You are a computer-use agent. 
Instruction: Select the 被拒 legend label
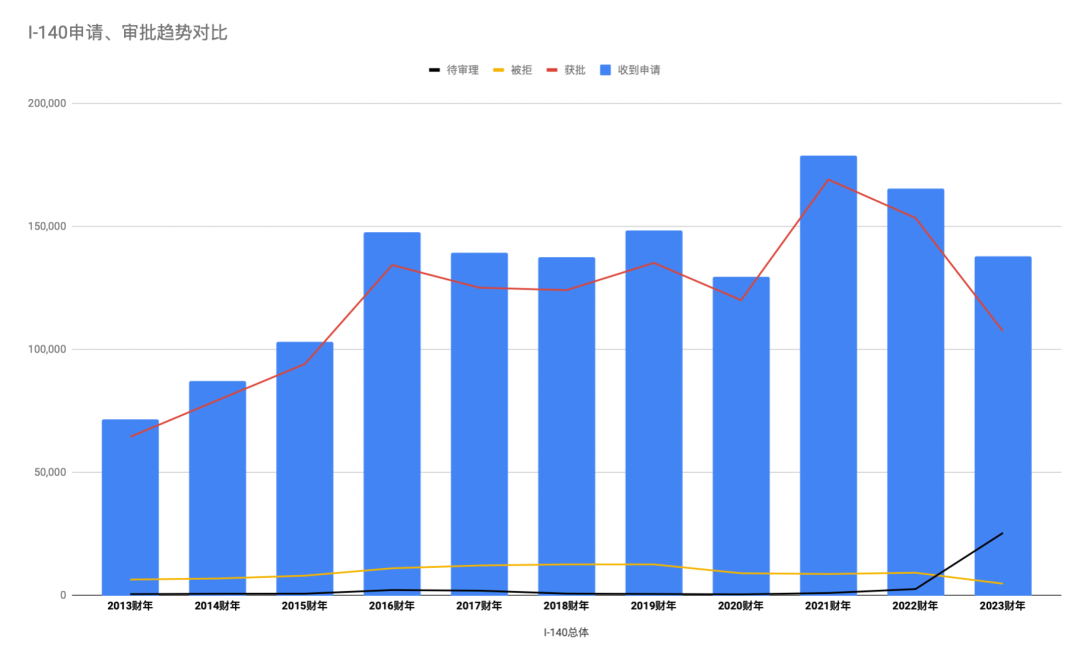(x=521, y=70)
